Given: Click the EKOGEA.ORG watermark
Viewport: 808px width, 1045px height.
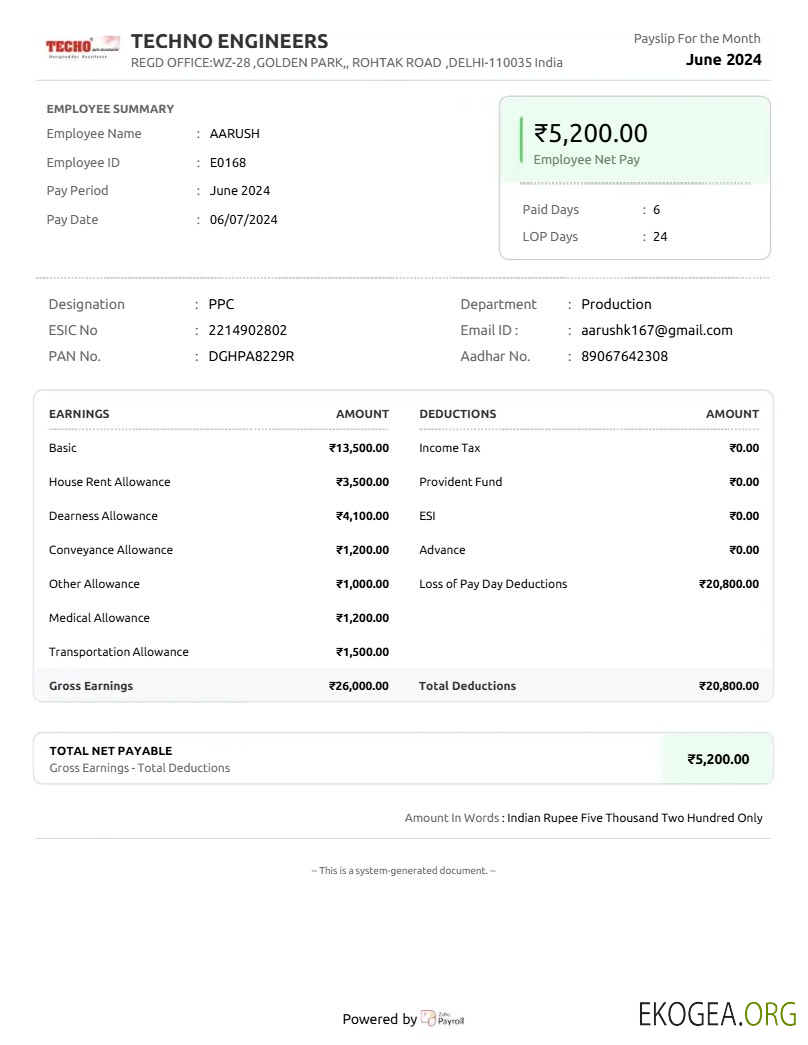Looking at the screenshot, I should tap(717, 1014).
